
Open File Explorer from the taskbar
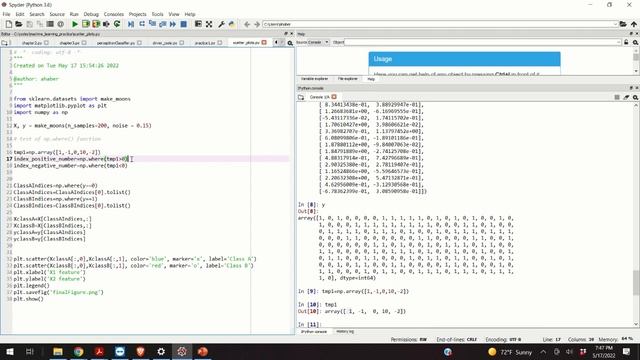pyautogui.click(x=58, y=351)
